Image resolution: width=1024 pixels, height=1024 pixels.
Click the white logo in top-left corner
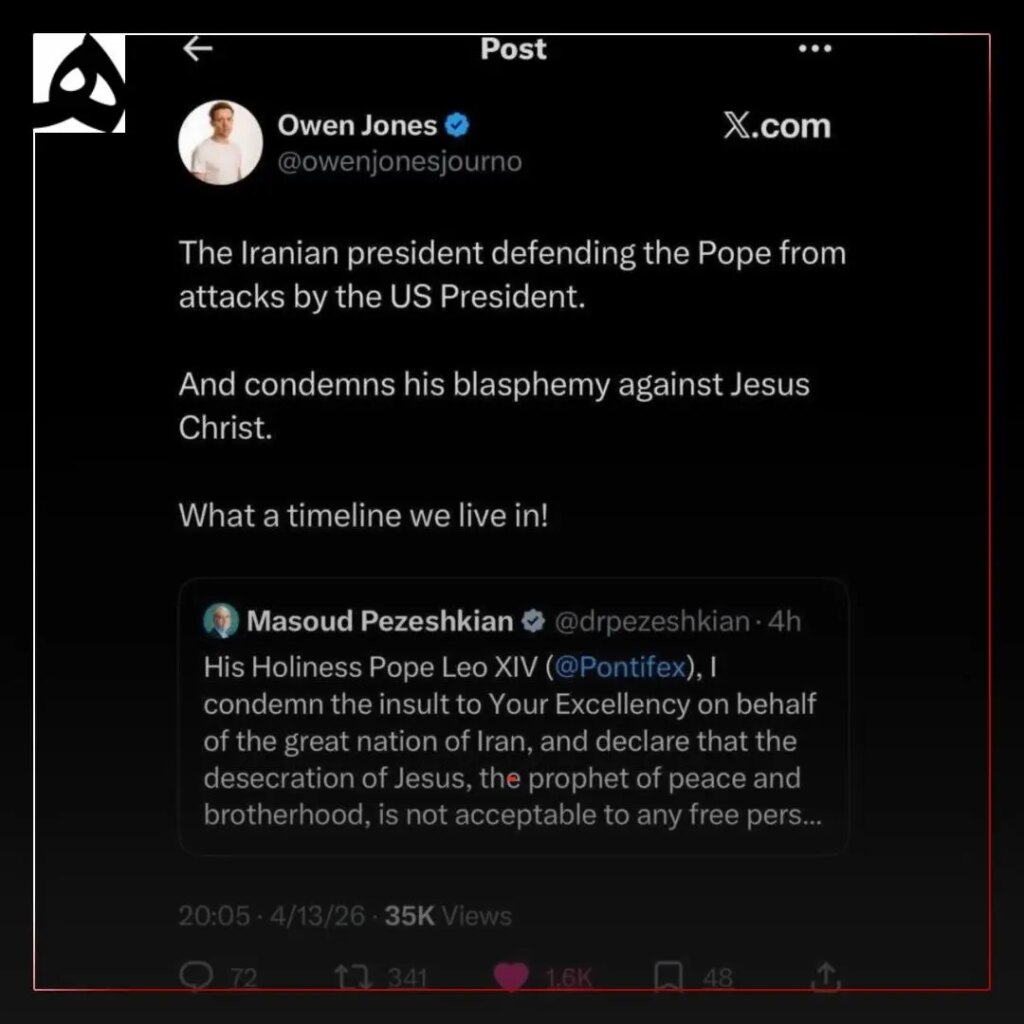tap(79, 84)
